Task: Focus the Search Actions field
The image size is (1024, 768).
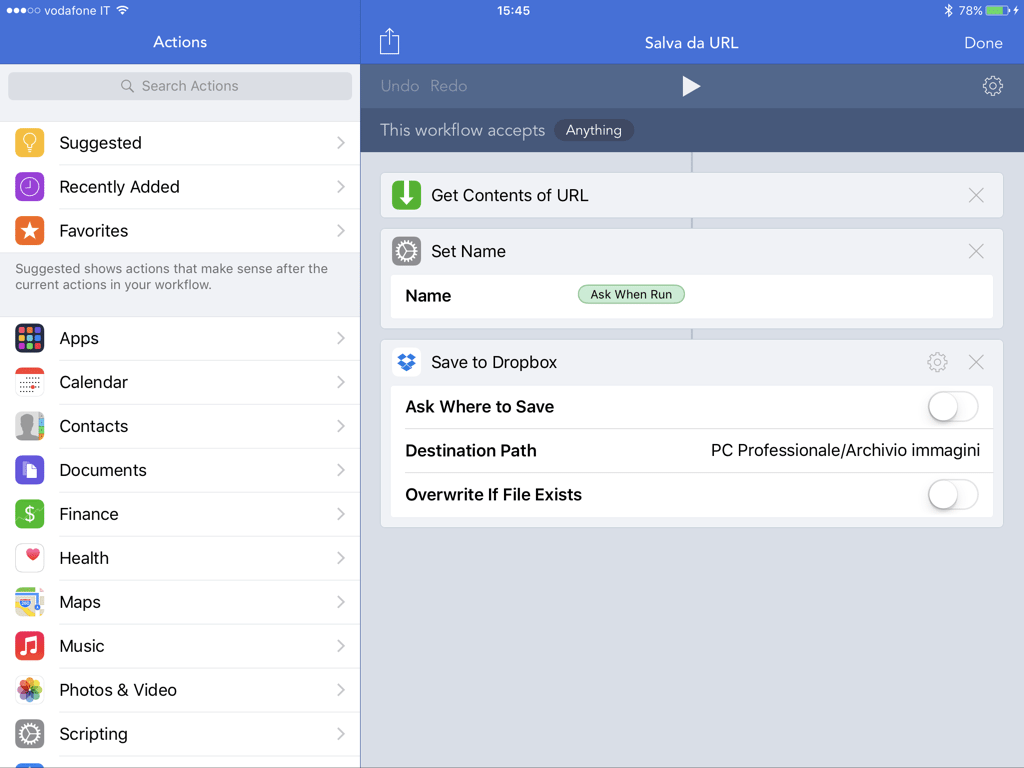Action: tap(180, 86)
